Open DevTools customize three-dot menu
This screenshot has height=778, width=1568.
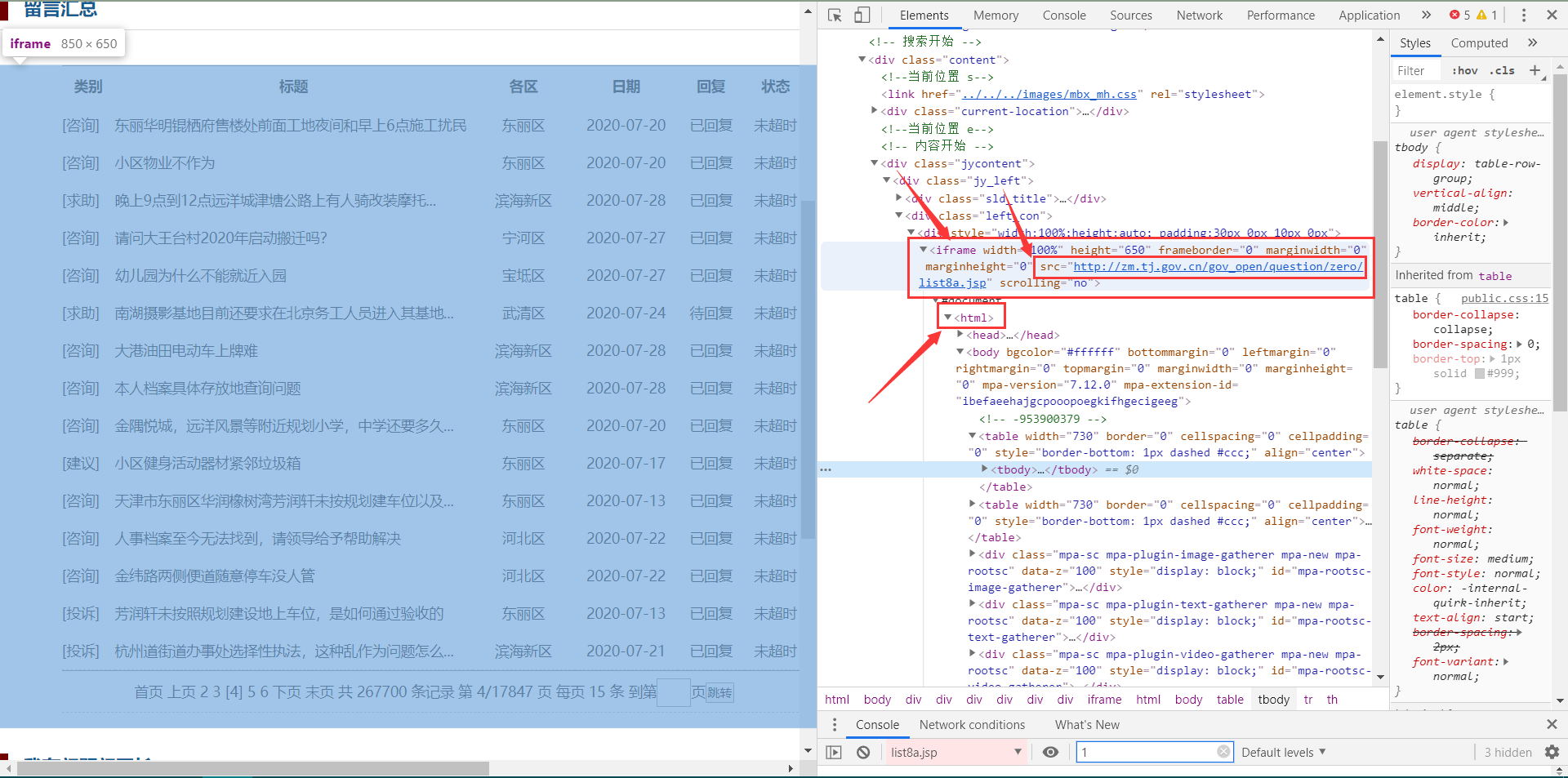tap(1524, 15)
